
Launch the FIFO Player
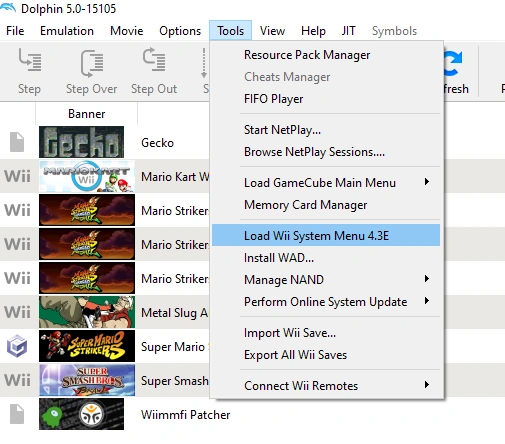(x=326, y=99)
